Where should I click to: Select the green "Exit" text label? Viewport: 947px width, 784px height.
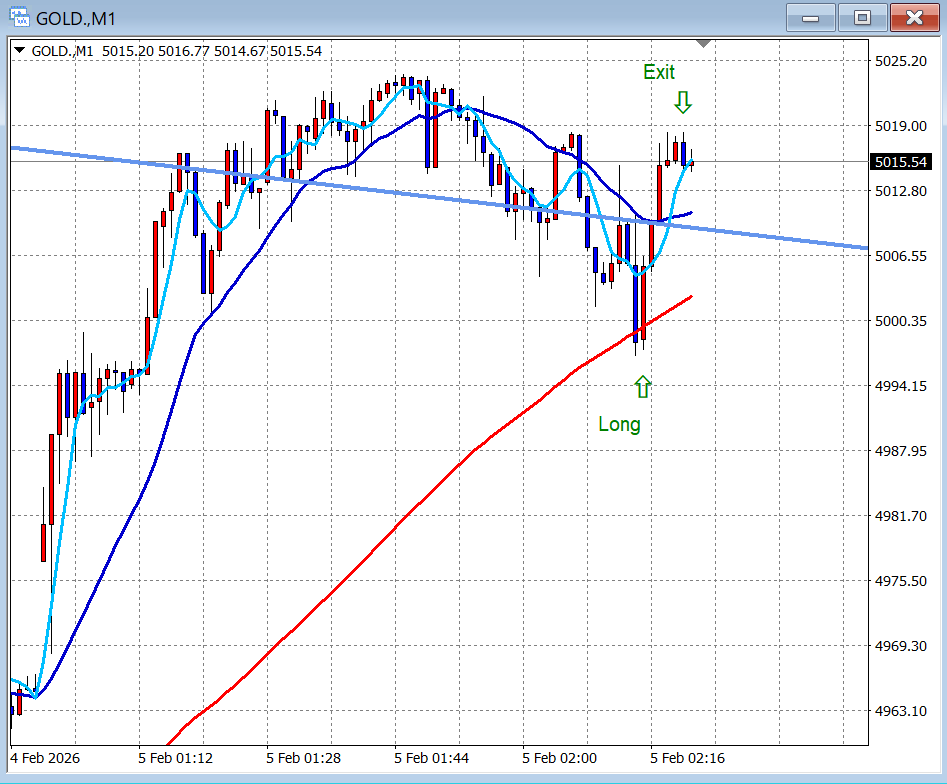tap(659, 73)
